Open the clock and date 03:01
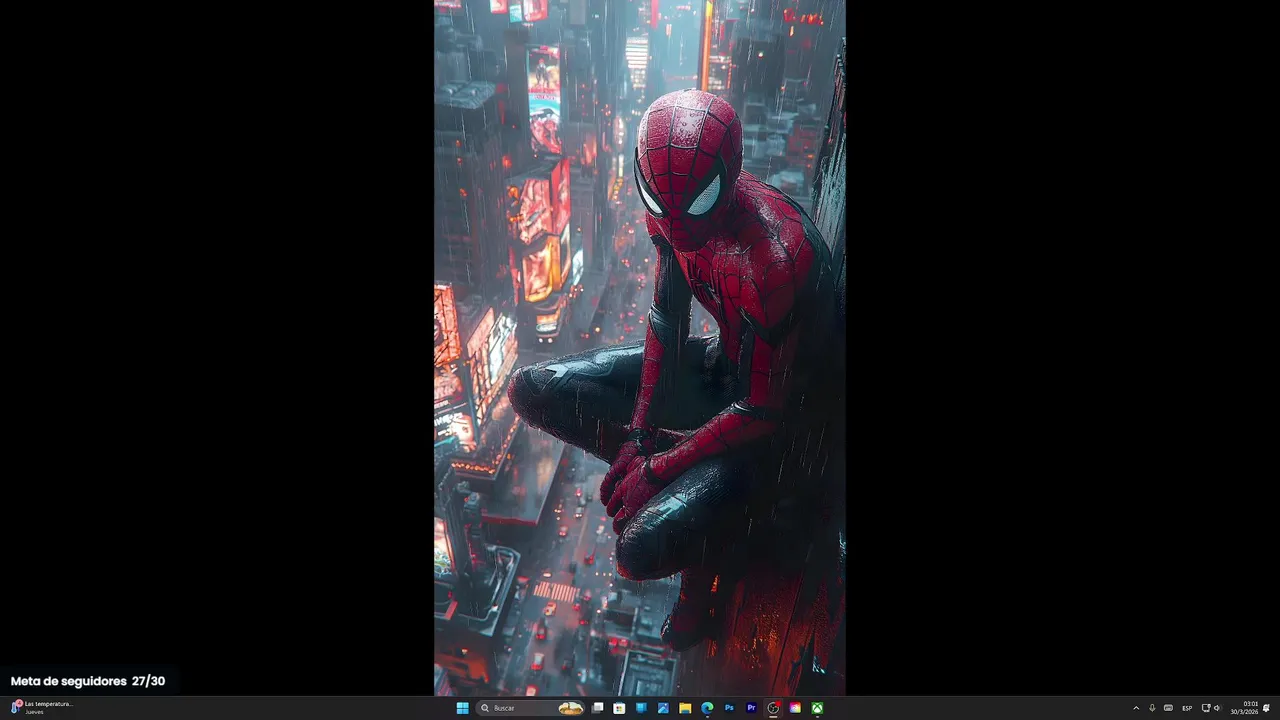Screen dimensions: 1280x720 point(1244,708)
